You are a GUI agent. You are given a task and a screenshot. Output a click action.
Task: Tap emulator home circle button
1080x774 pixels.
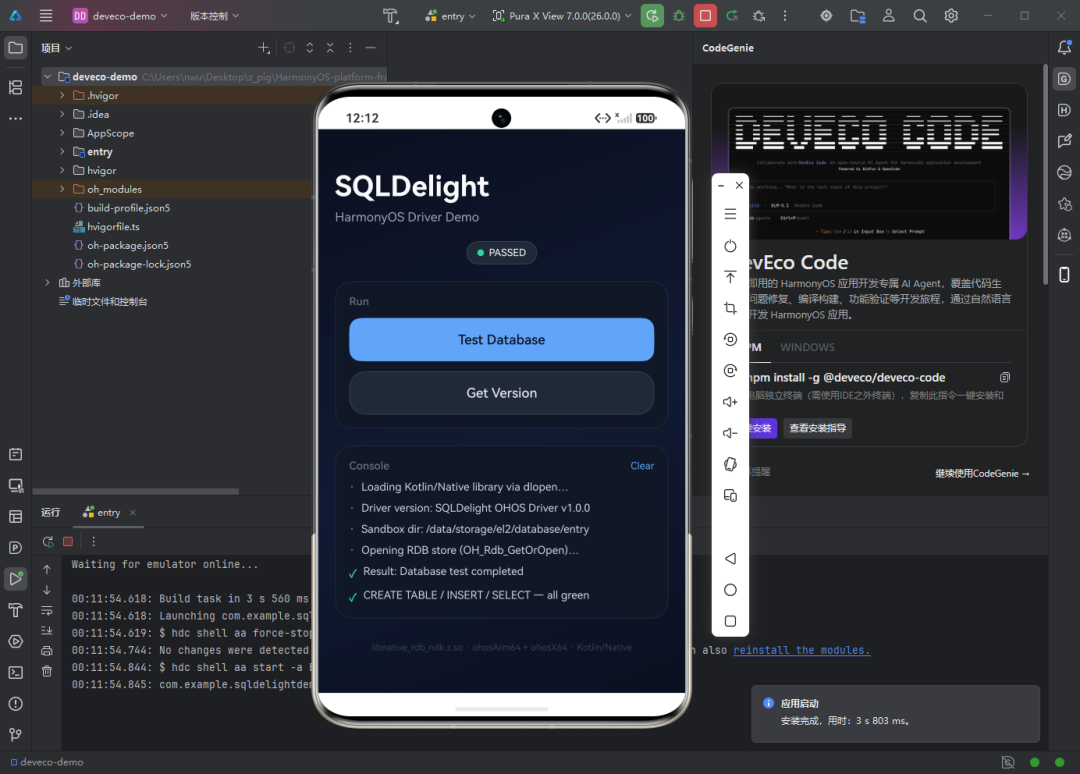pos(730,590)
